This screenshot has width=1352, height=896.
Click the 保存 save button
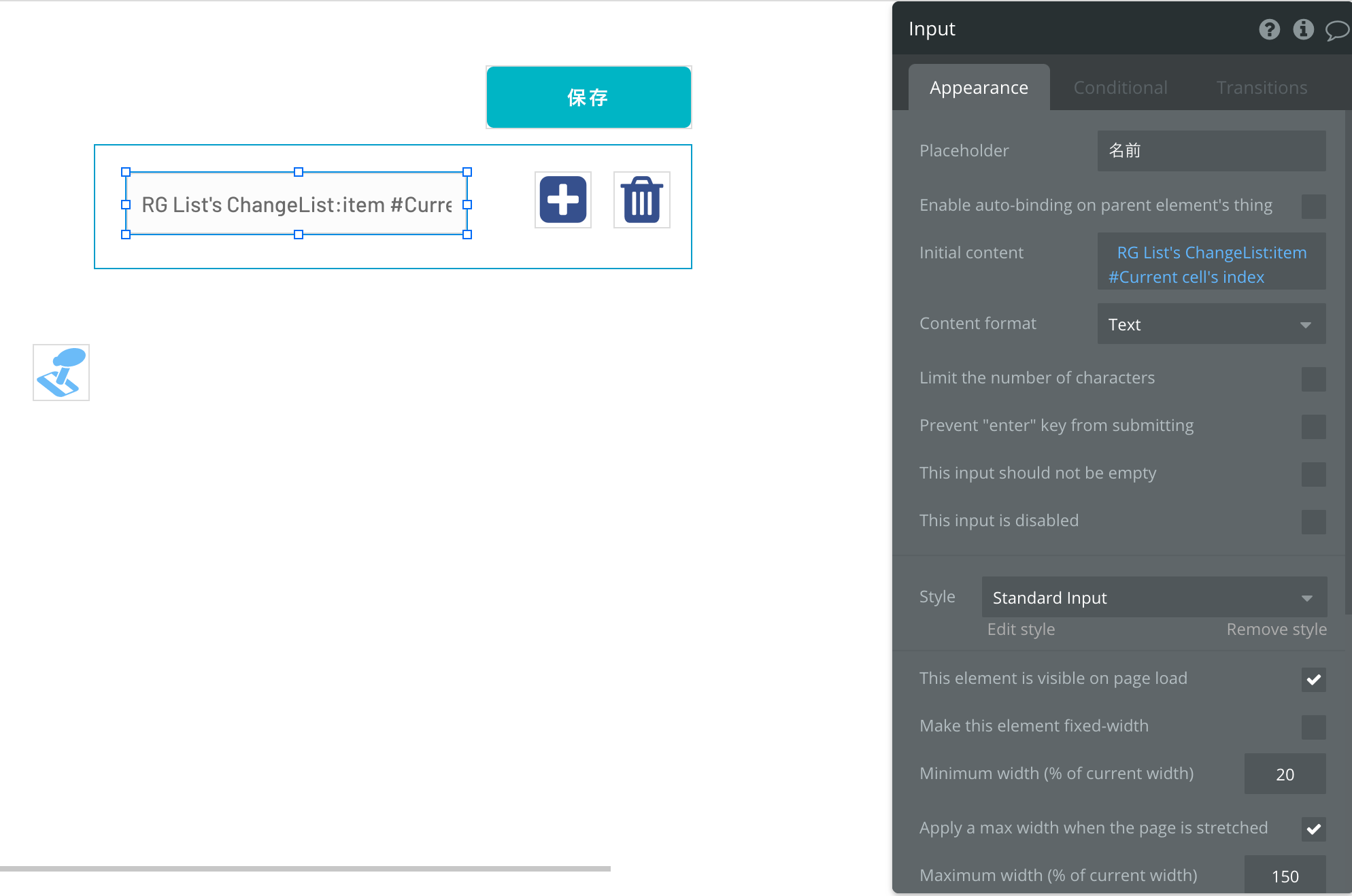click(588, 97)
